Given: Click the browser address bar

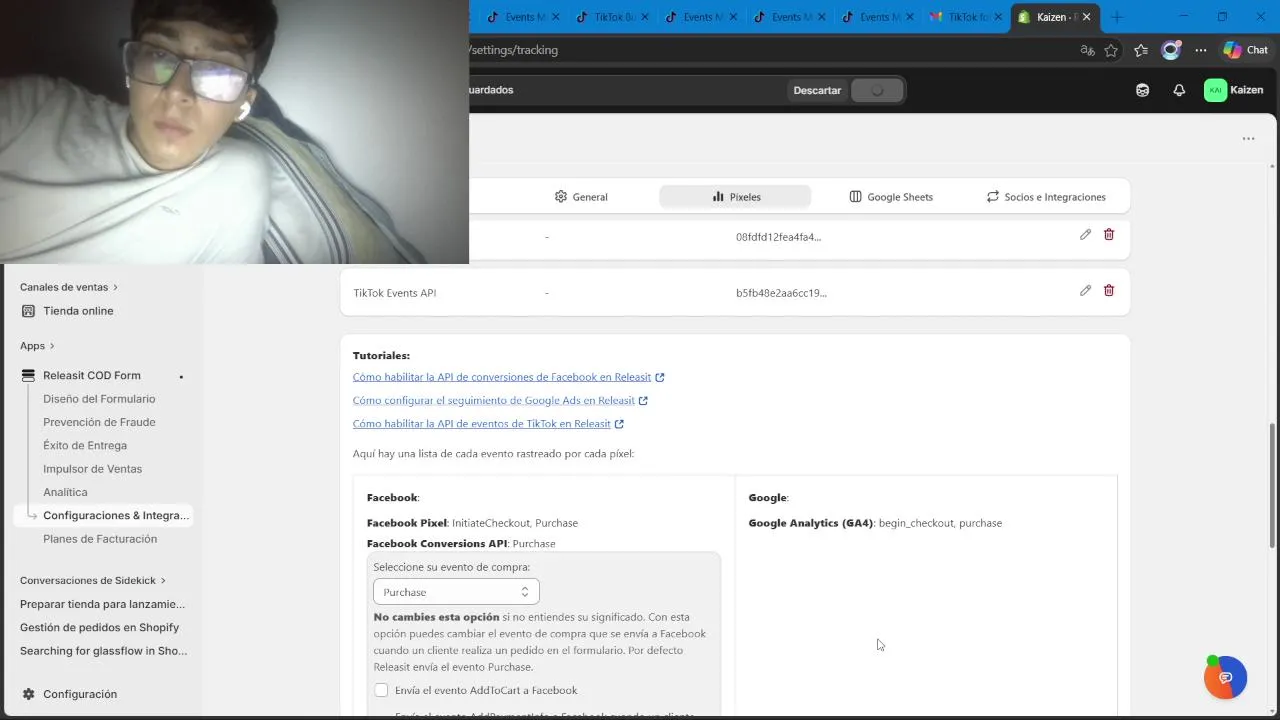Looking at the screenshot, I should [x=770, y=50].
